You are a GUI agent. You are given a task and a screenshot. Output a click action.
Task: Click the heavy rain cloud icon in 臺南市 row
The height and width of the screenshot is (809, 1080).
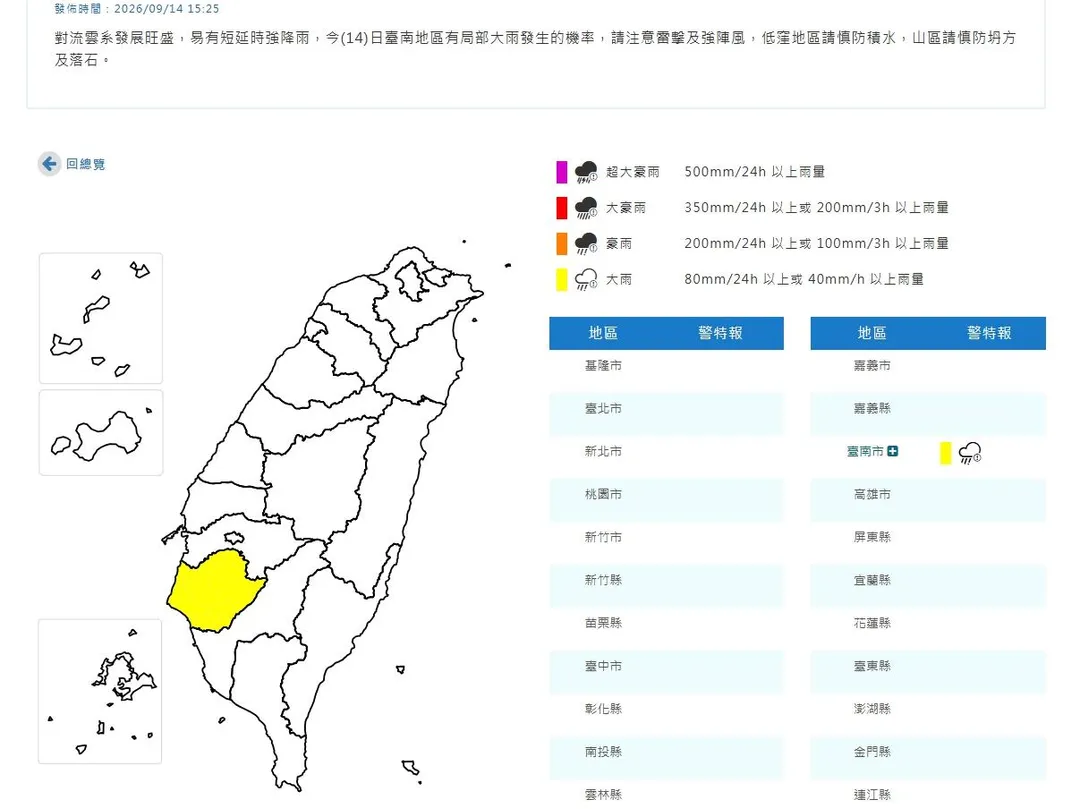click(970, 452)
